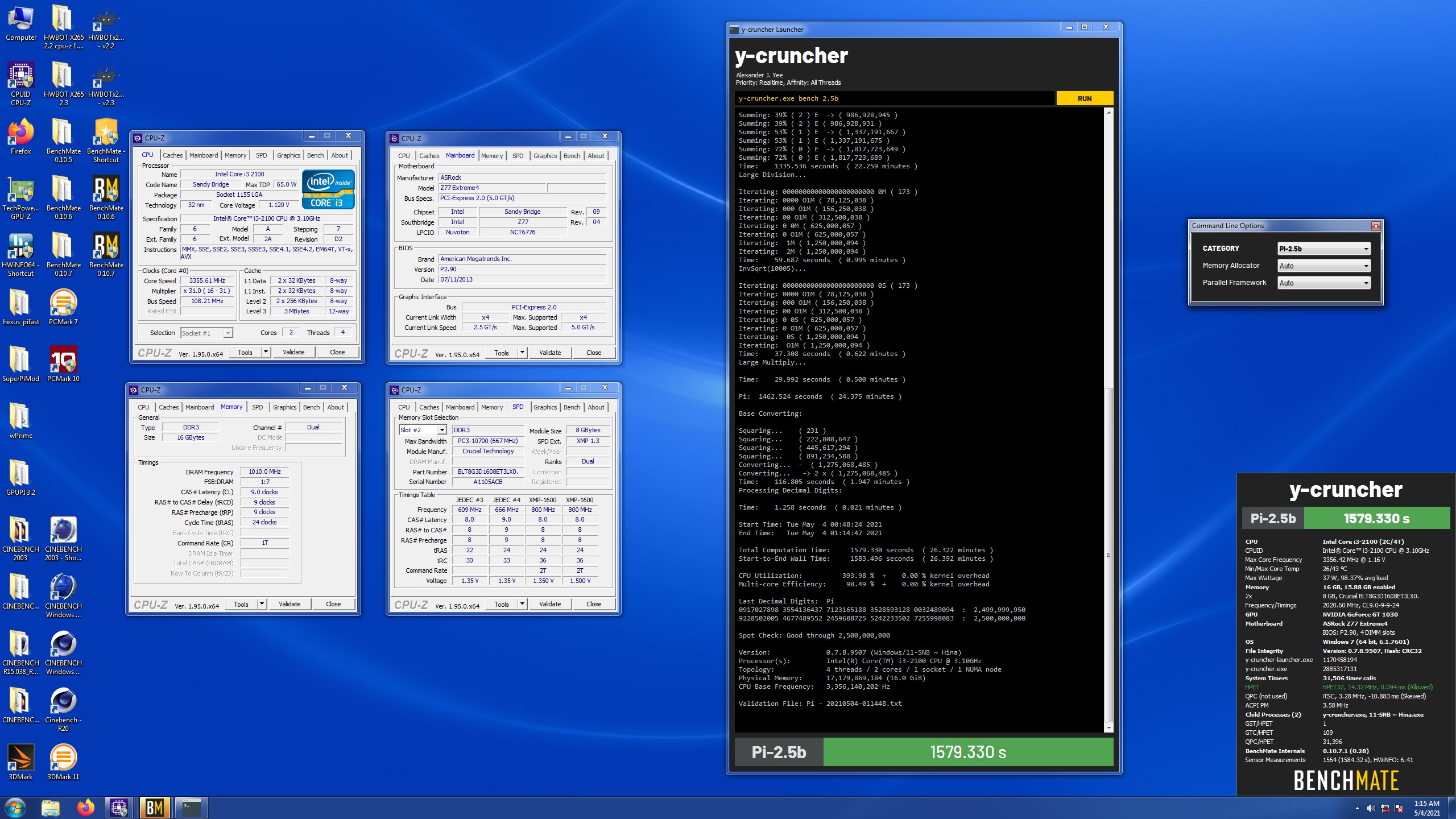Click the y-cruncher command line input field
The width and height of the screenshot is (1456, 819).
click(895, 98)
